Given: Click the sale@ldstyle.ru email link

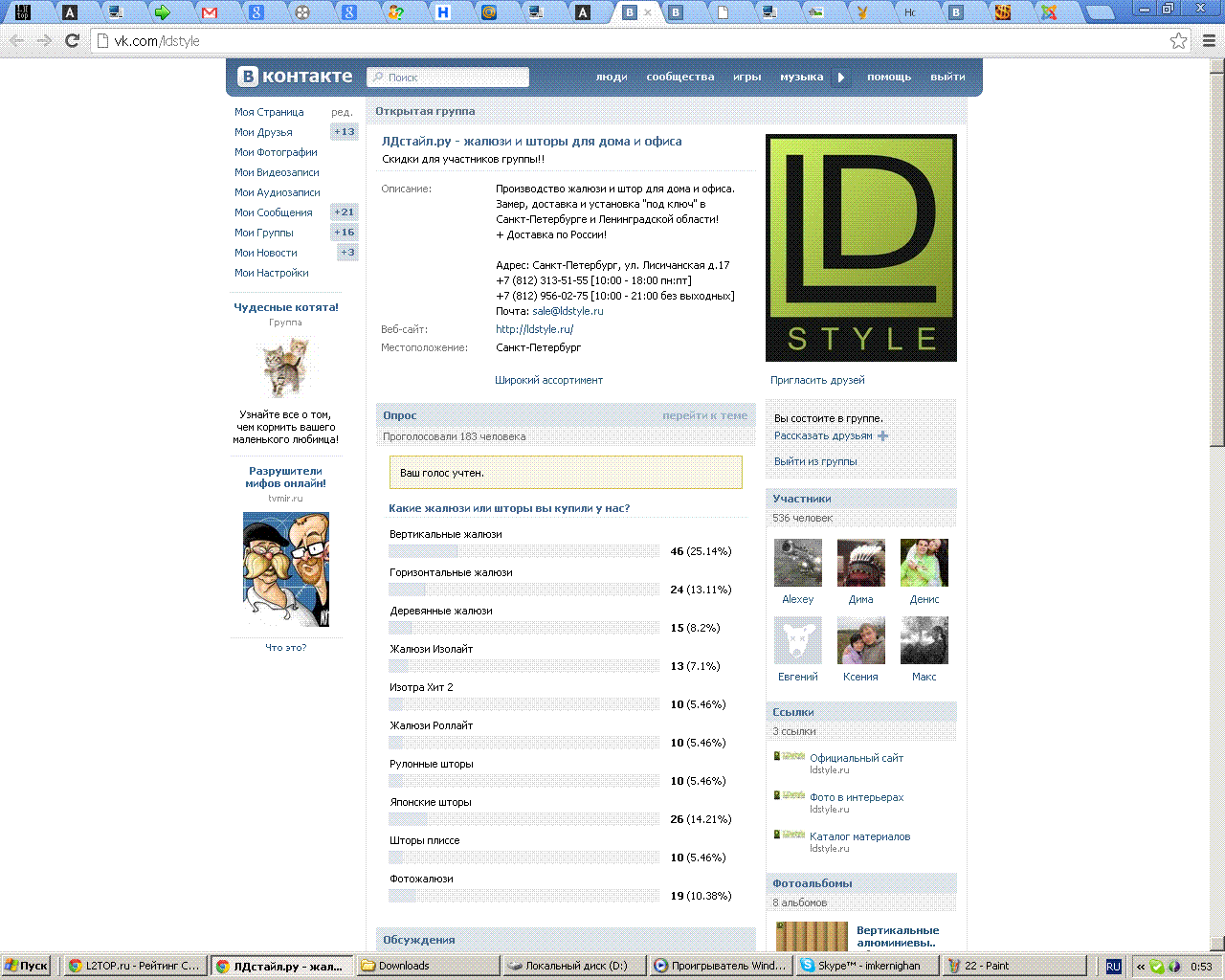Looking at the screenshot, I should 568,311.
